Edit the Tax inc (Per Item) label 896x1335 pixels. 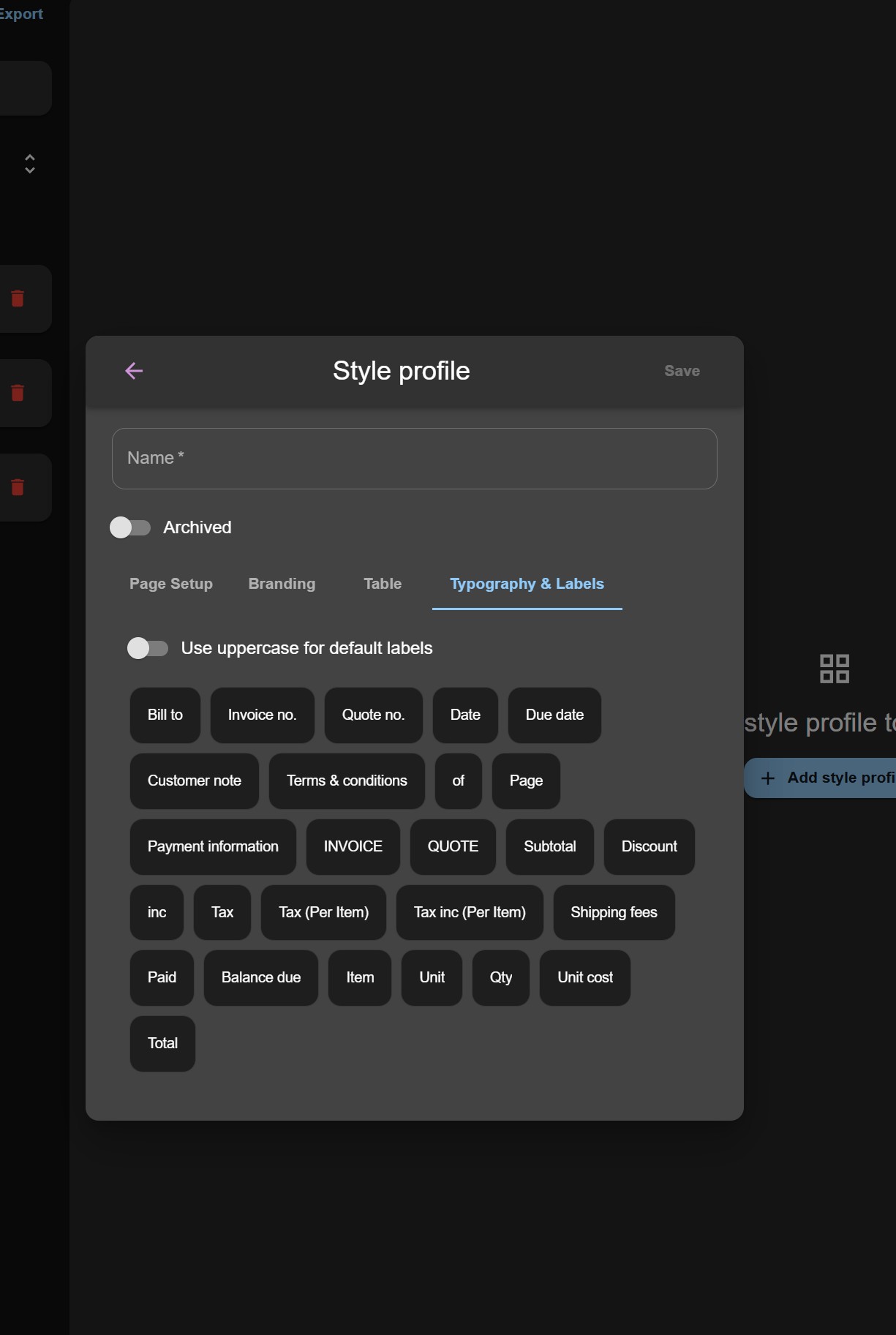click(x=470, y=913)
